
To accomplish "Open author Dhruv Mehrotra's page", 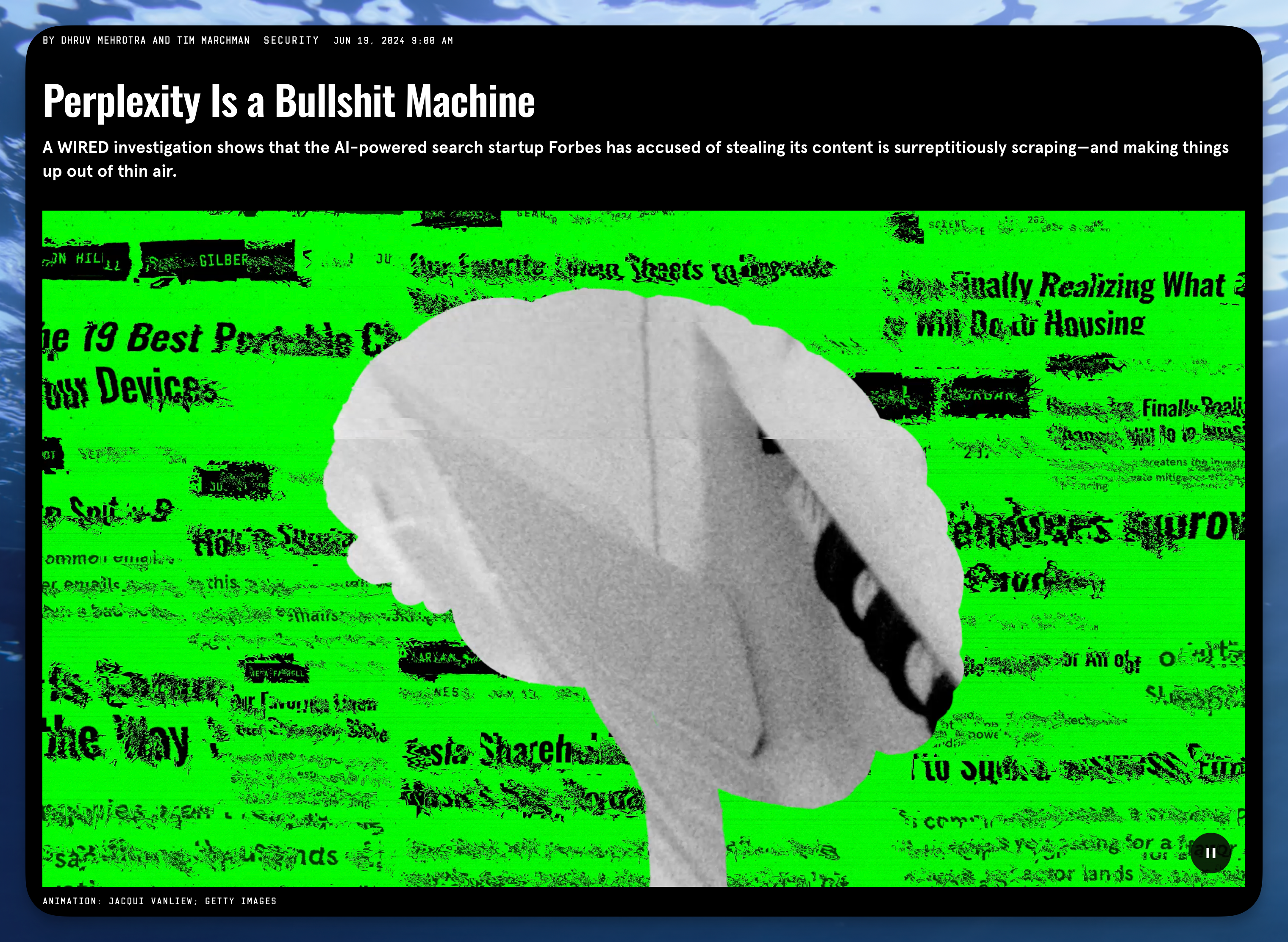I will 103,41.
